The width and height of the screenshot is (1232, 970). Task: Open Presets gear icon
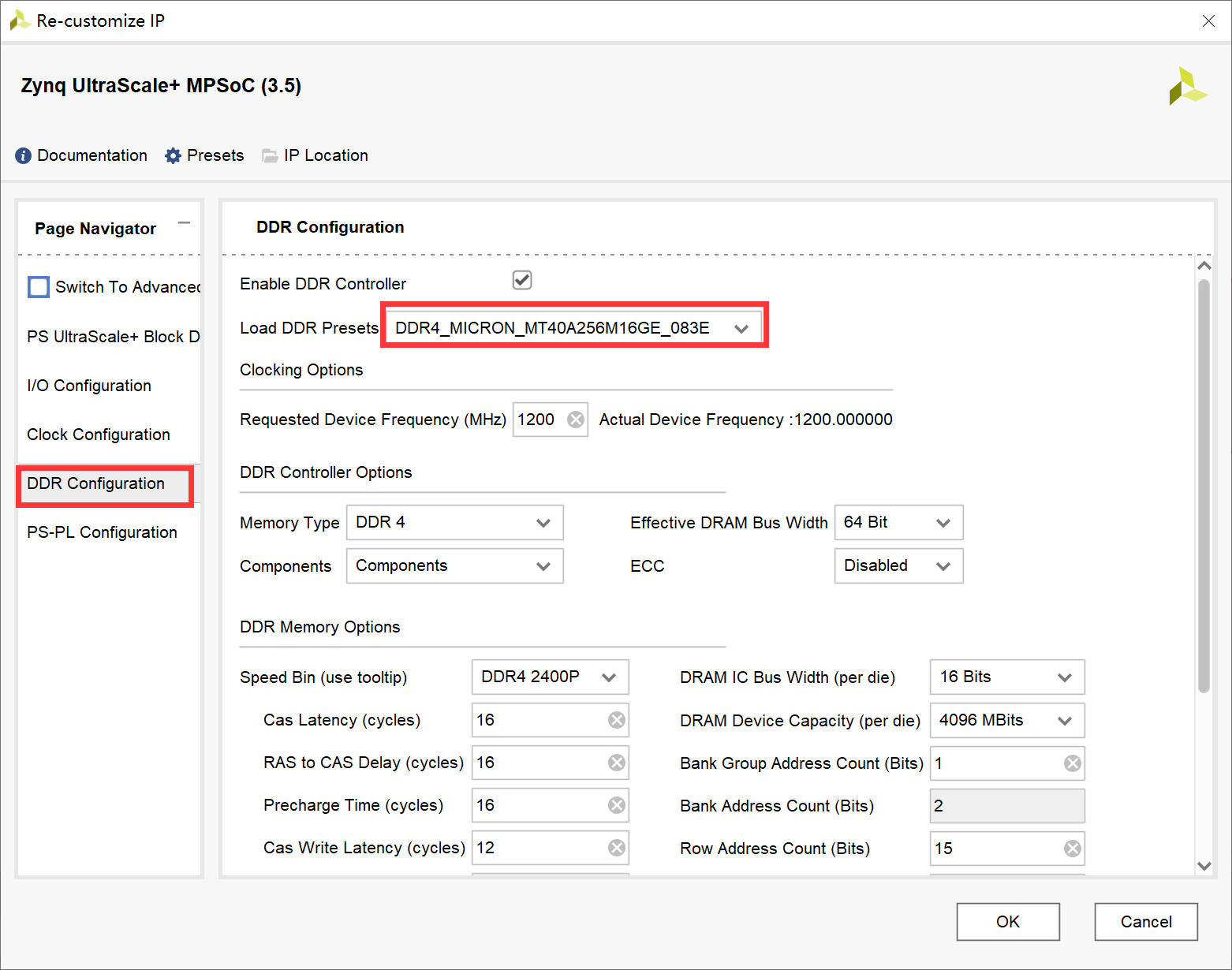click(x=173, y=156)
